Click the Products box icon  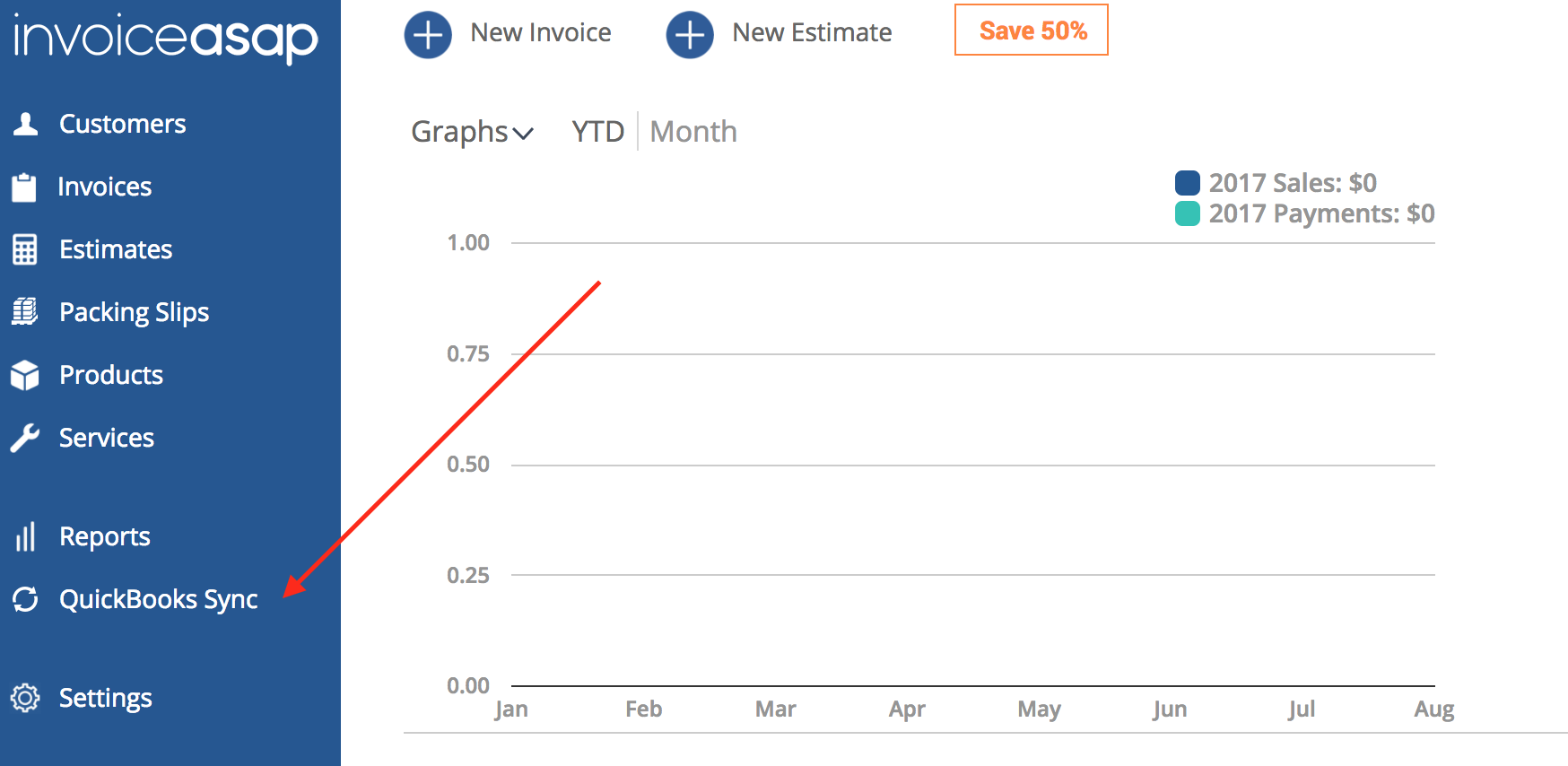[x=25, y=375]
